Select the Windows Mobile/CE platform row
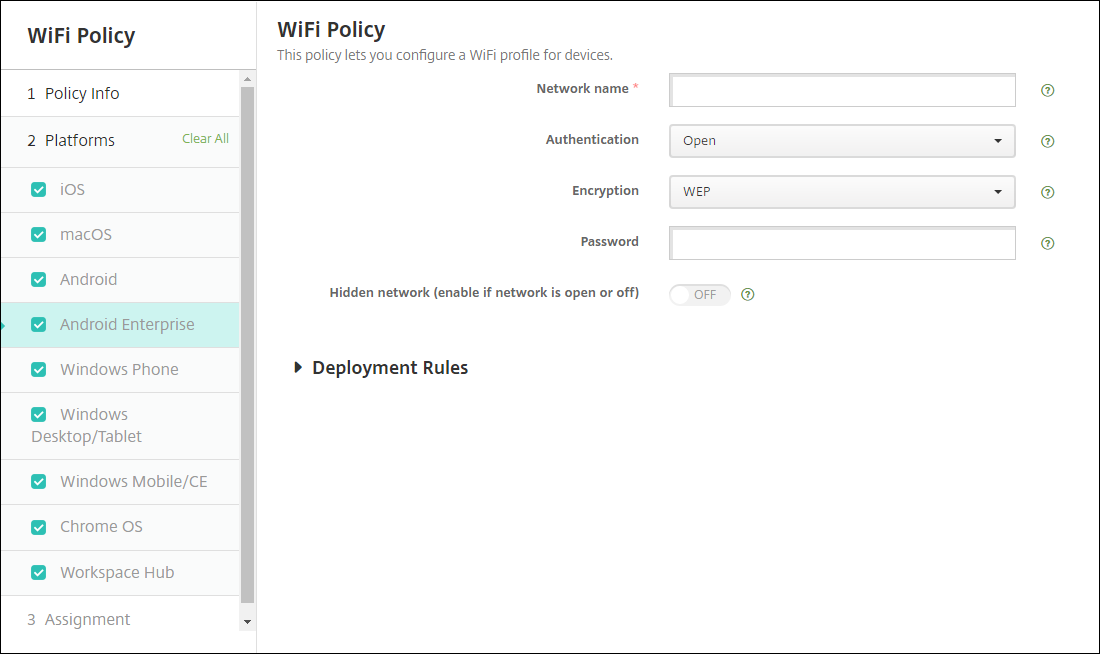The height and width of the screenshot is (654, 1100). point(120,482)
